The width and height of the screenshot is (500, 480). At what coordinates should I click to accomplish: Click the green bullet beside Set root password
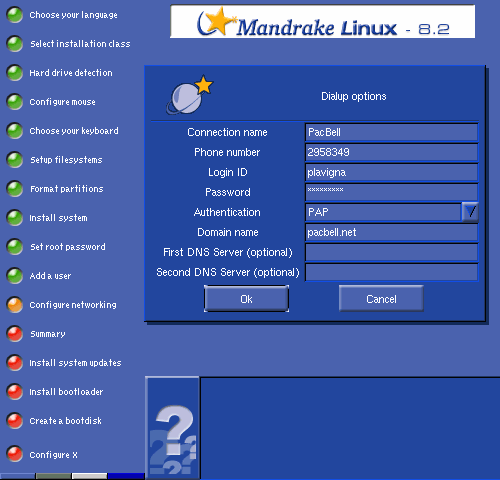tap(15, 247)
